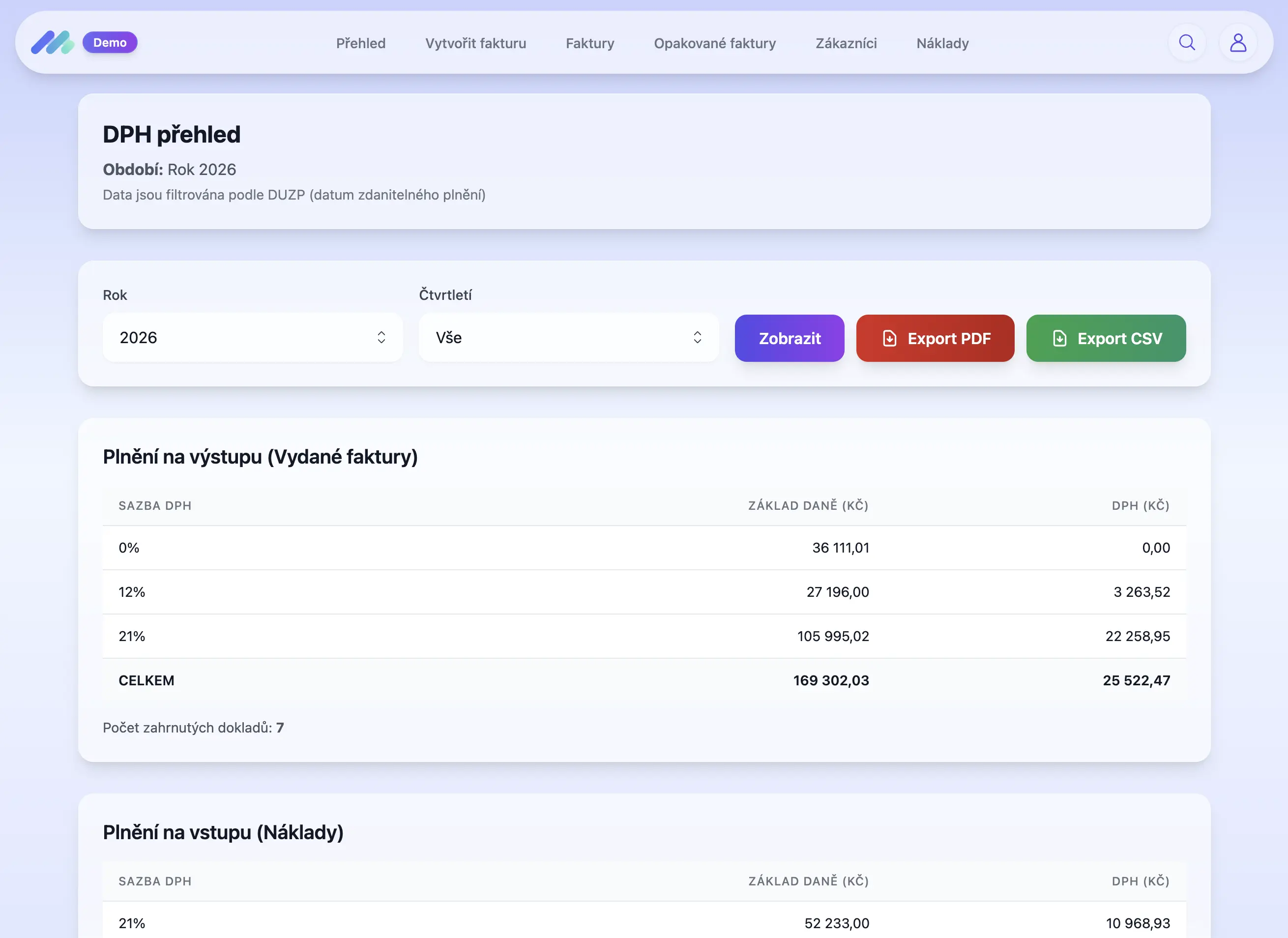
Task: Click the file icon on Export CSV
Action: 1059,338
